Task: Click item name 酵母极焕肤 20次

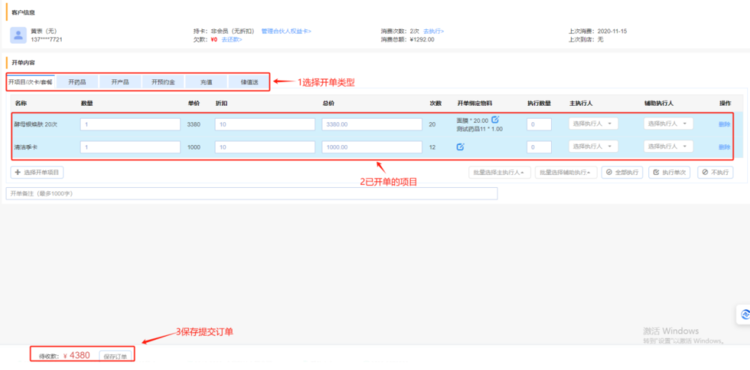Action: click(x=35, y=124)
